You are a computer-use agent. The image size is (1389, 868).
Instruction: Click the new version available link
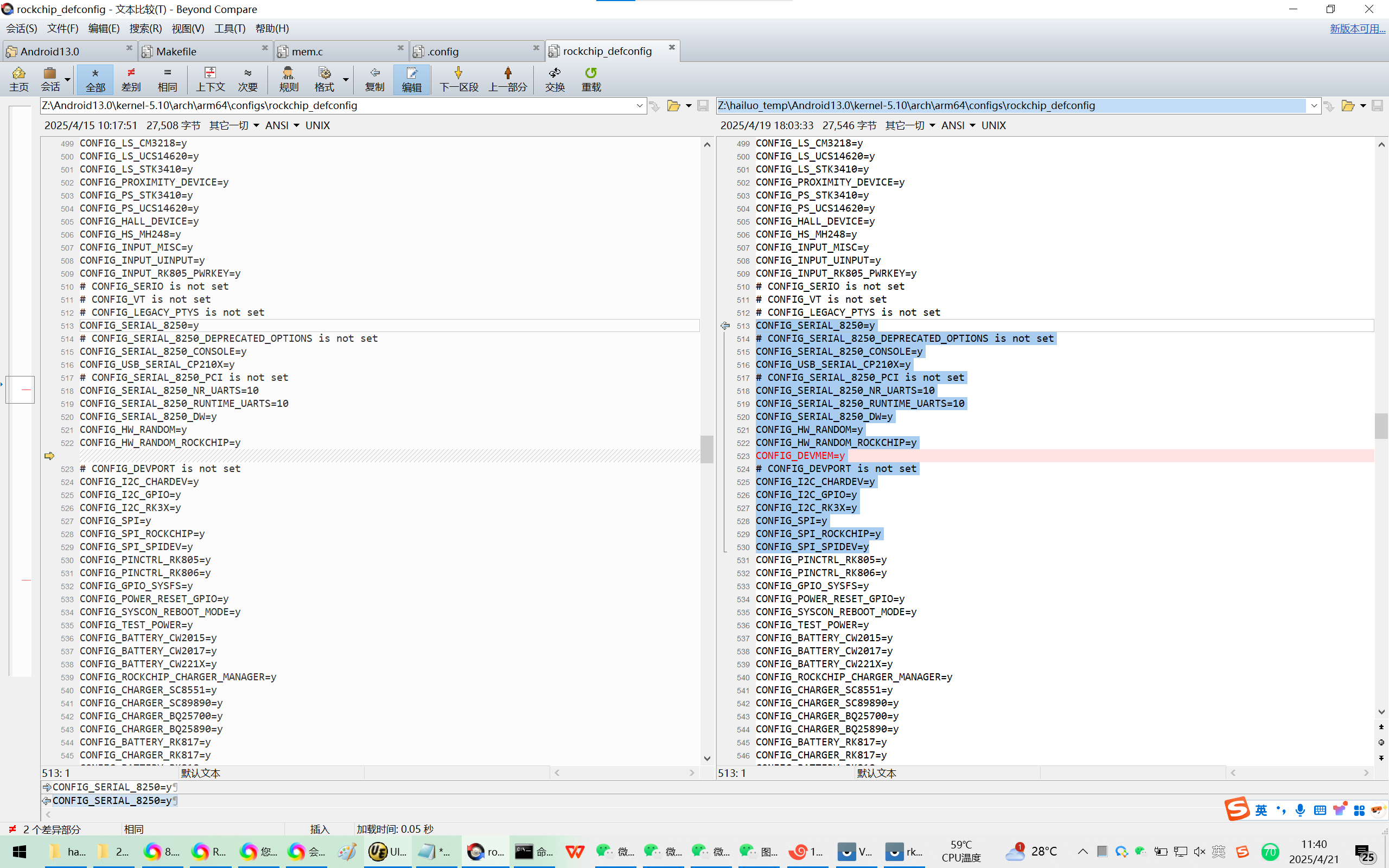1357,28
